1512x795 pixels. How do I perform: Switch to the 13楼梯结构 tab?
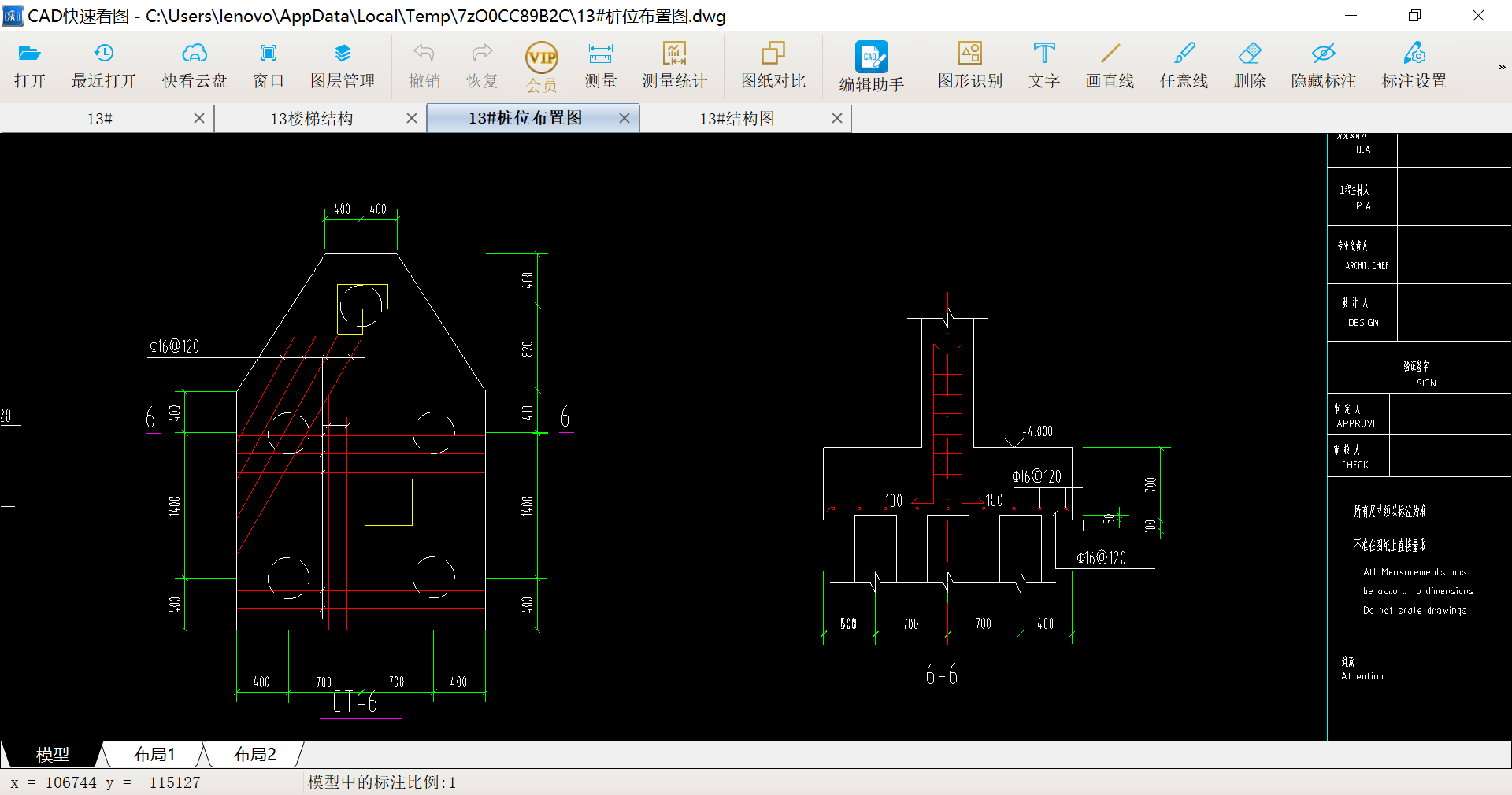(x=312, y=119)
